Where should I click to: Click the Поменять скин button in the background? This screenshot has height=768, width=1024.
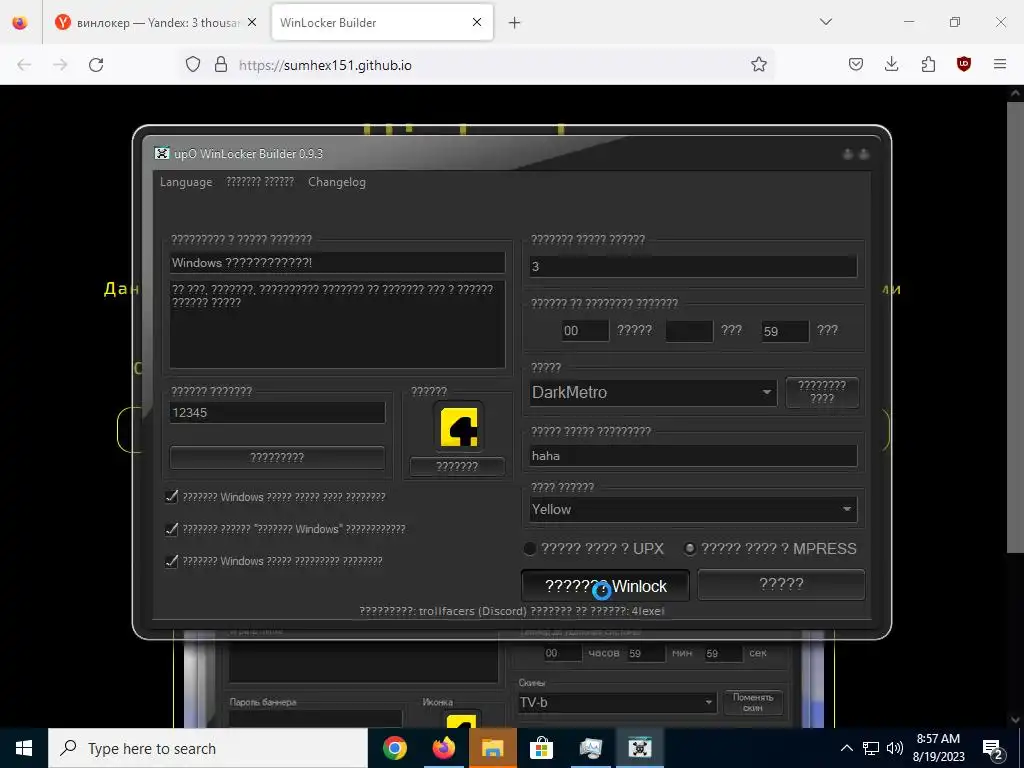click(753, 703)
